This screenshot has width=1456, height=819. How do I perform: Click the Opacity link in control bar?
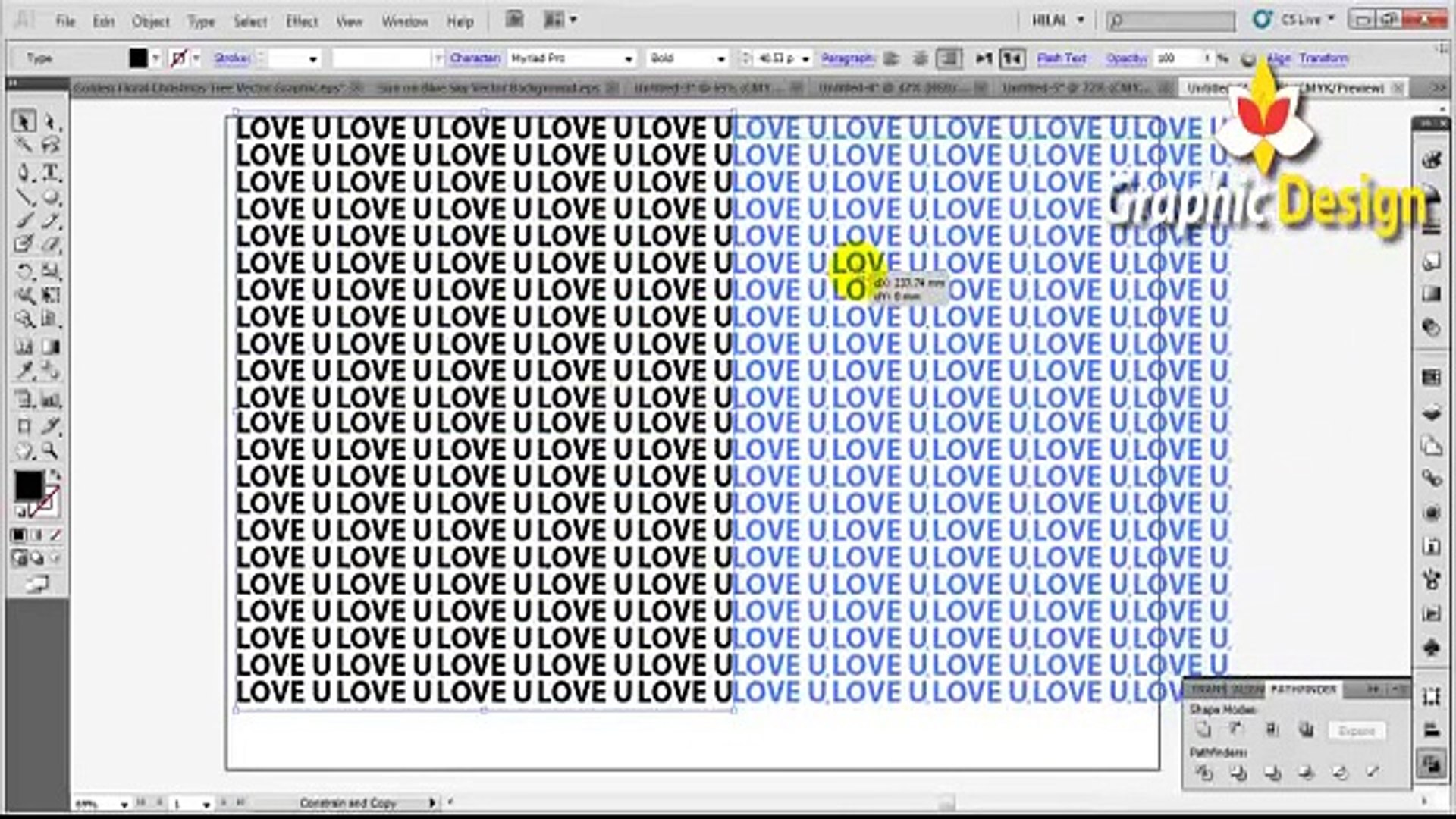1126,58
